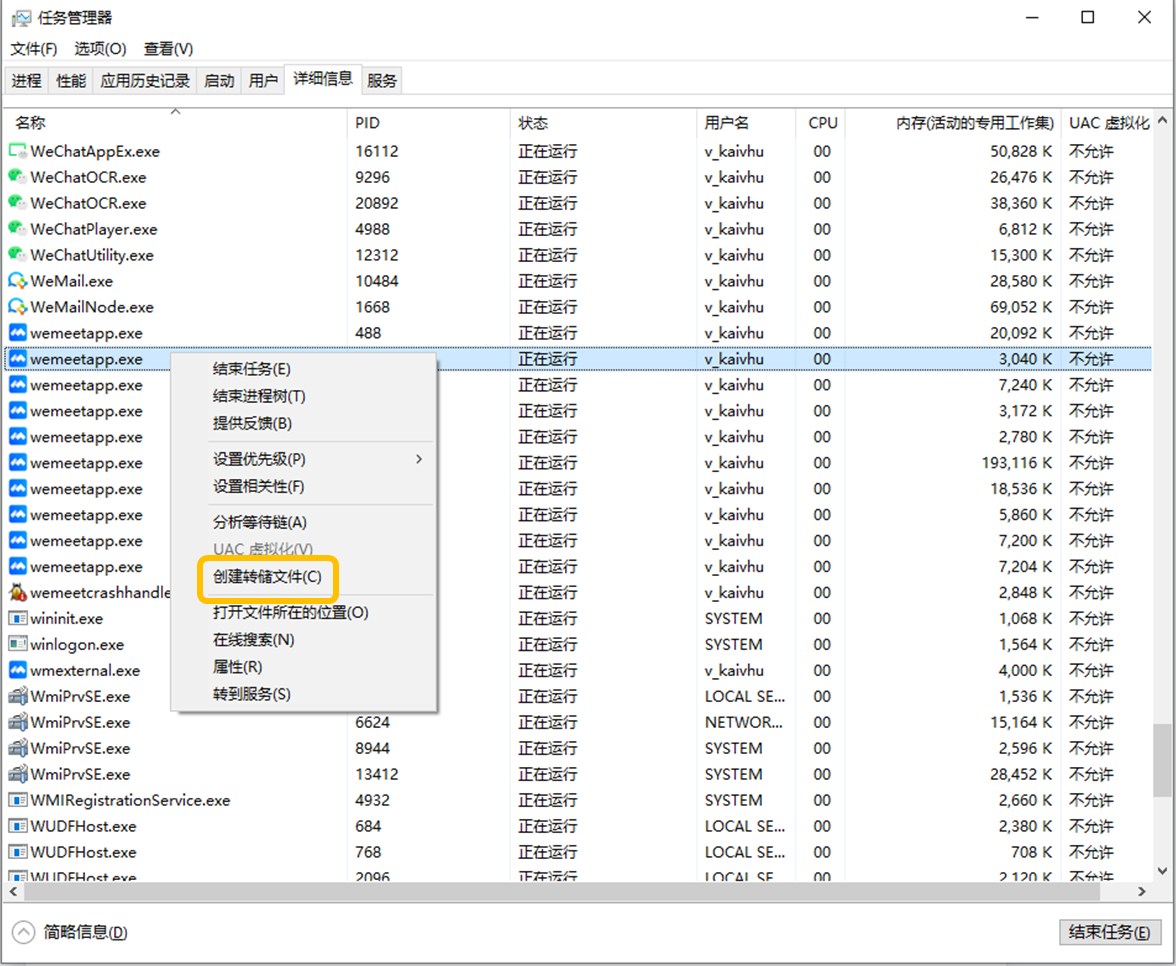Sort by the PID column header
The width and height of the screenshot is (1176, 966).
tap(428, 123)
